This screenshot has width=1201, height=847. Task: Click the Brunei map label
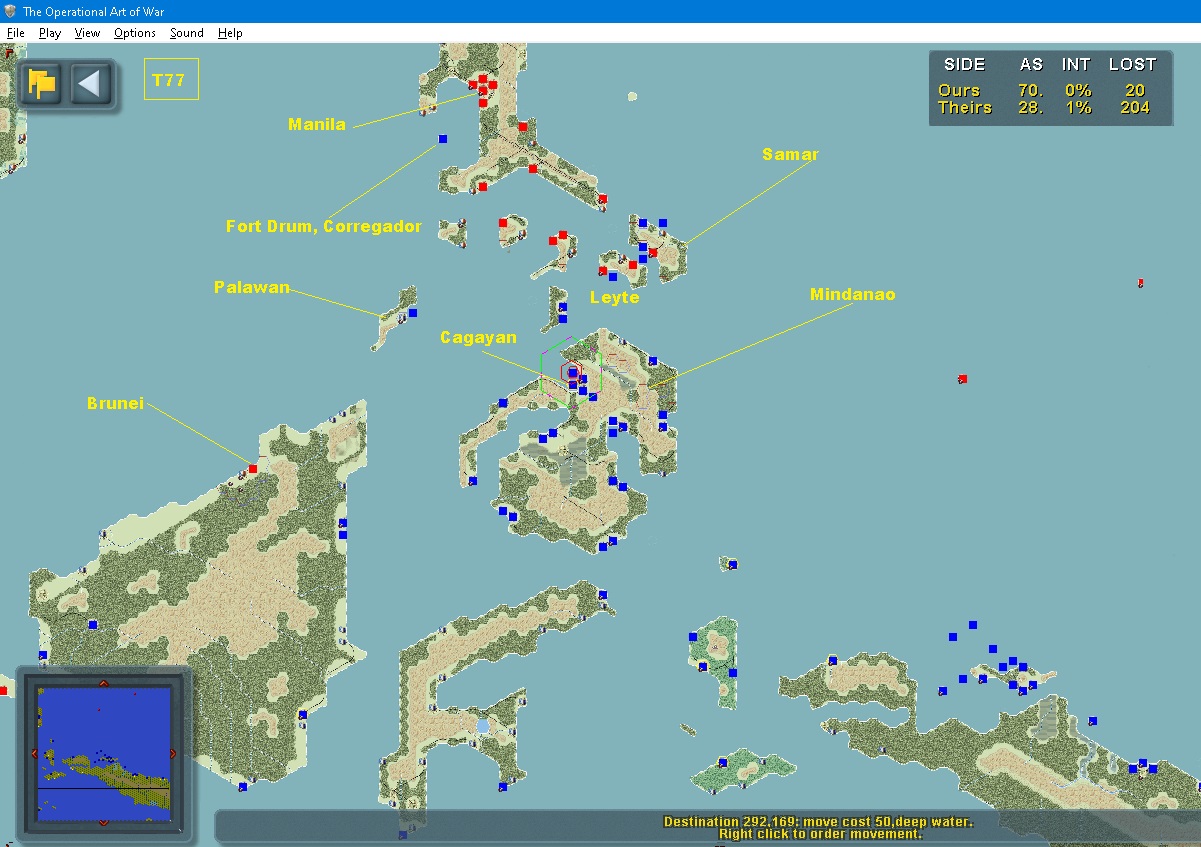(x=115, y=403)
